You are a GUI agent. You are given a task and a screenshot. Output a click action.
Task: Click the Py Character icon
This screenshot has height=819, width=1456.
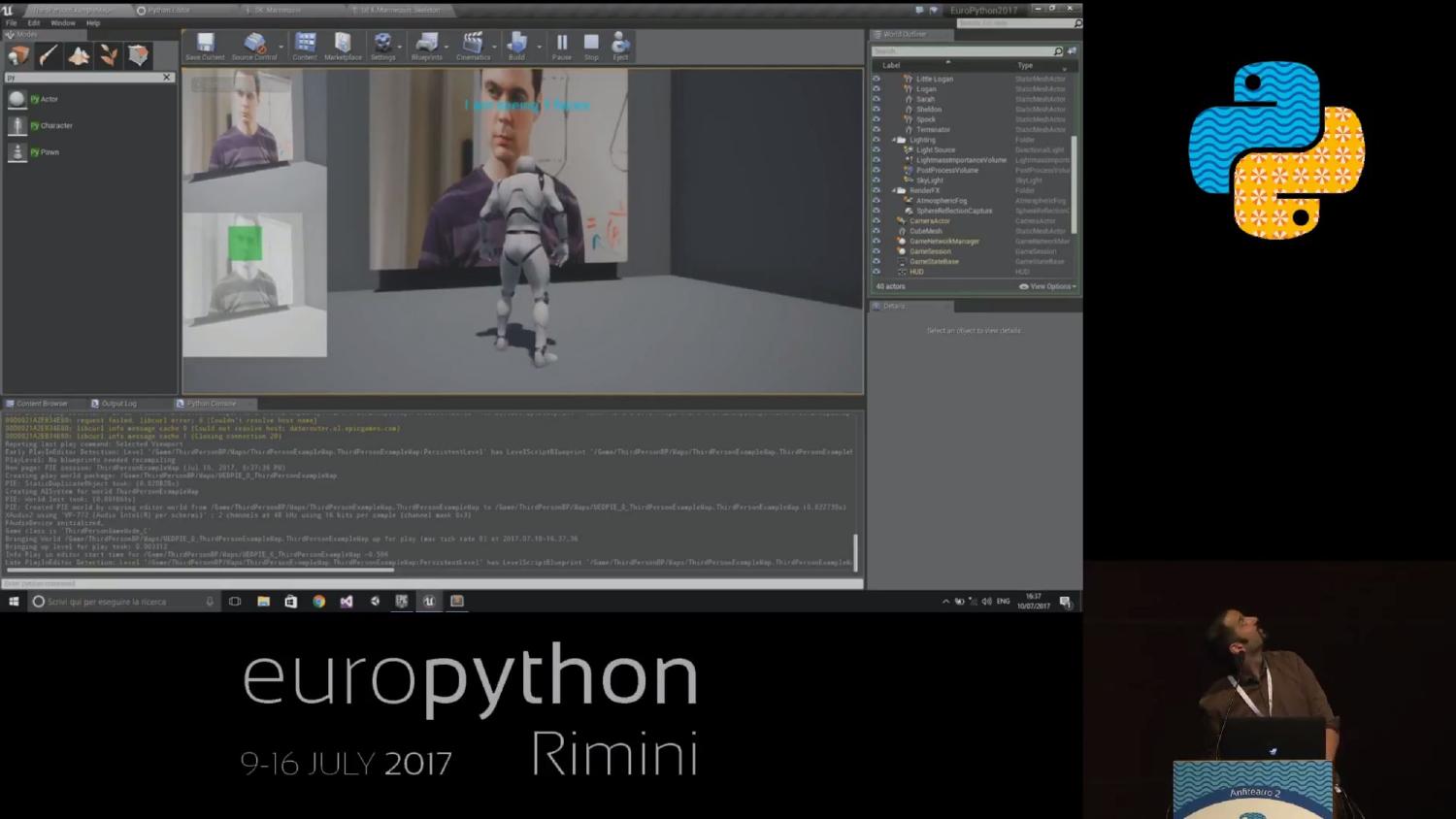17,125
